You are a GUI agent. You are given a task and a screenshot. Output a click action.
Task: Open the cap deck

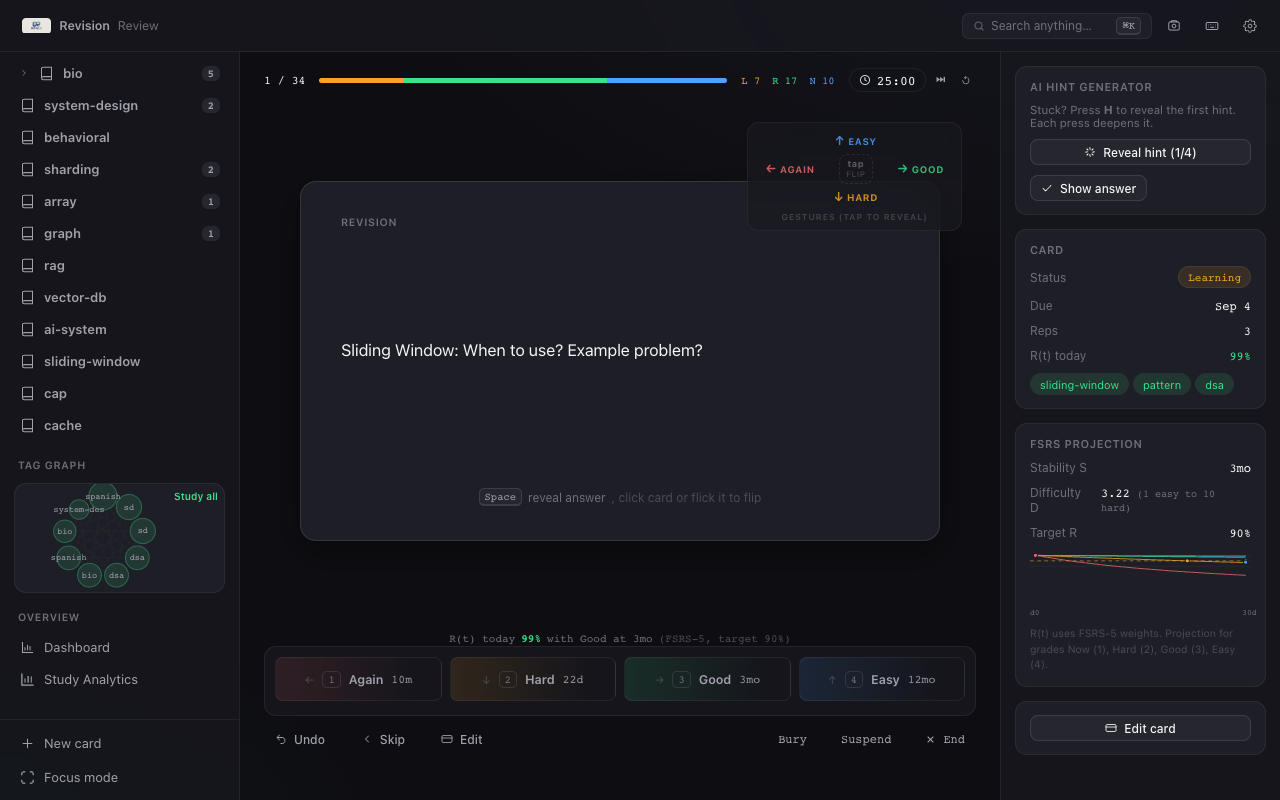120,393
